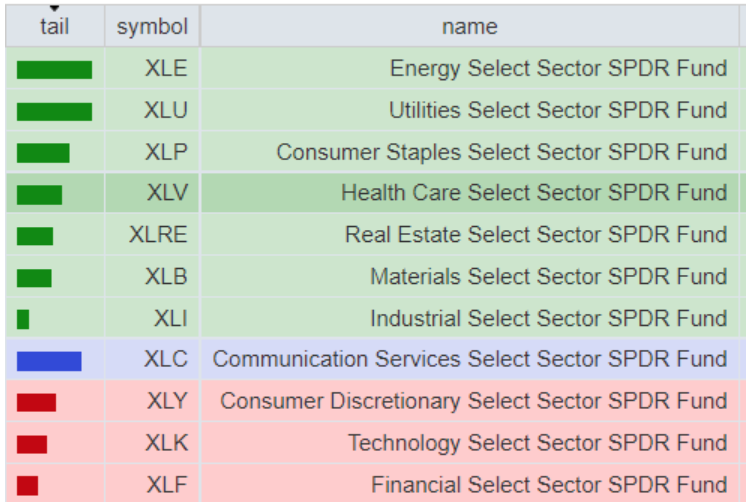The height and width of the screenshot is (502, 746).
Task: Select the XLF symbol cell
Action: (167, 485)
